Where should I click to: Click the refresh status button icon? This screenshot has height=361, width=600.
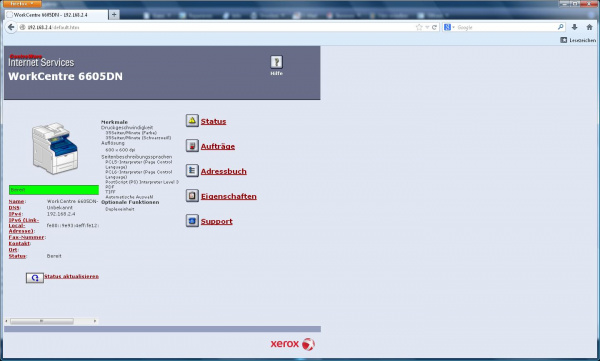click(x=35, y=278)
